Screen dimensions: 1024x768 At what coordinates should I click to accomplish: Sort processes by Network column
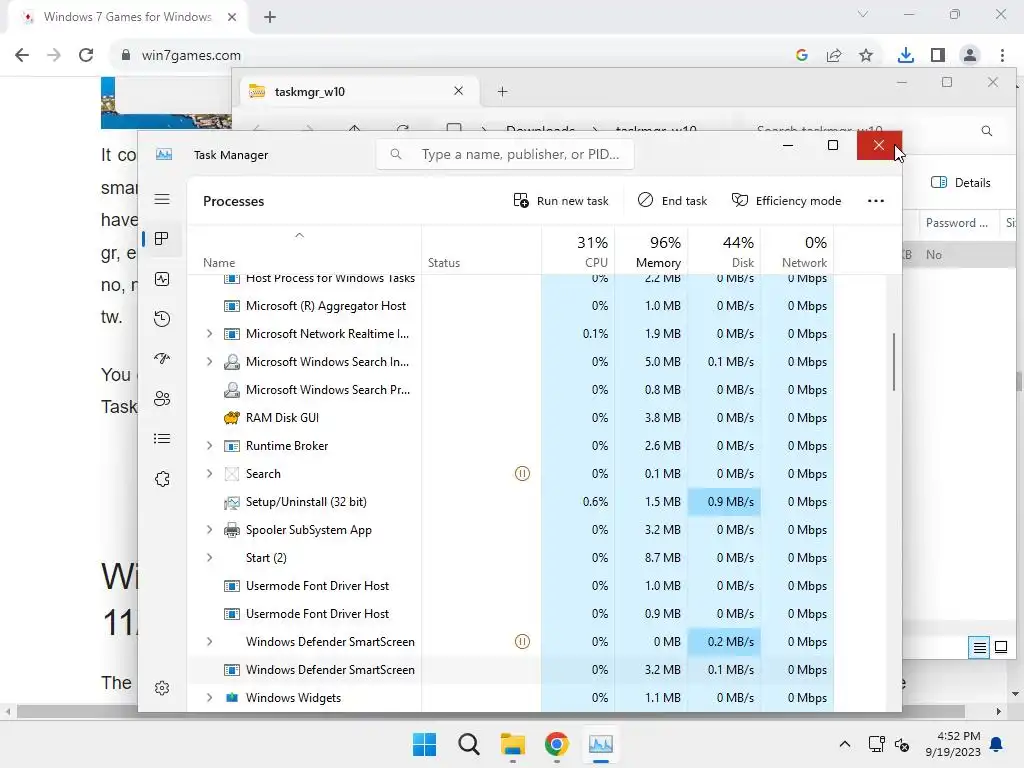click(797, 251)
